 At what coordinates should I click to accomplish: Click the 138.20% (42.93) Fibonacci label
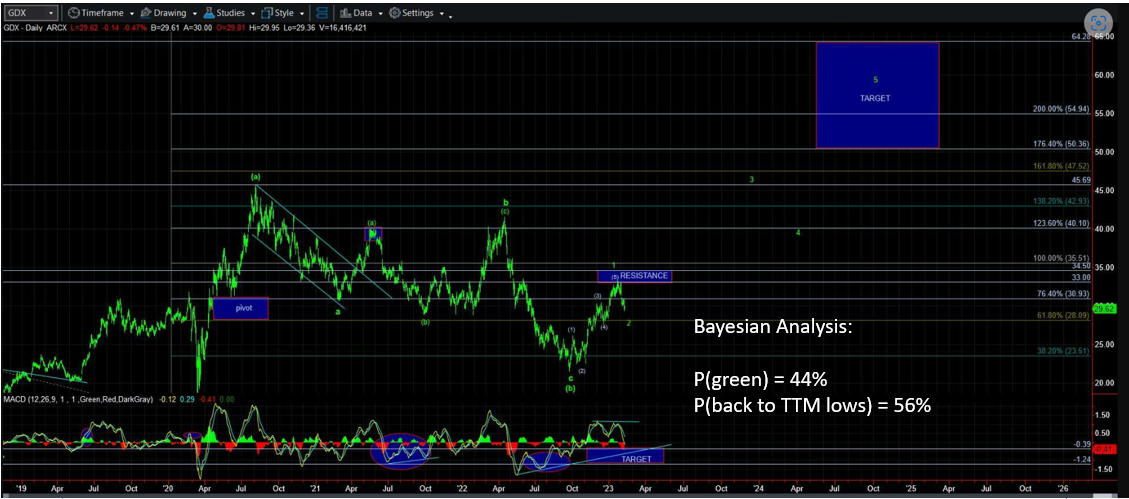[x=1060, y=201]
